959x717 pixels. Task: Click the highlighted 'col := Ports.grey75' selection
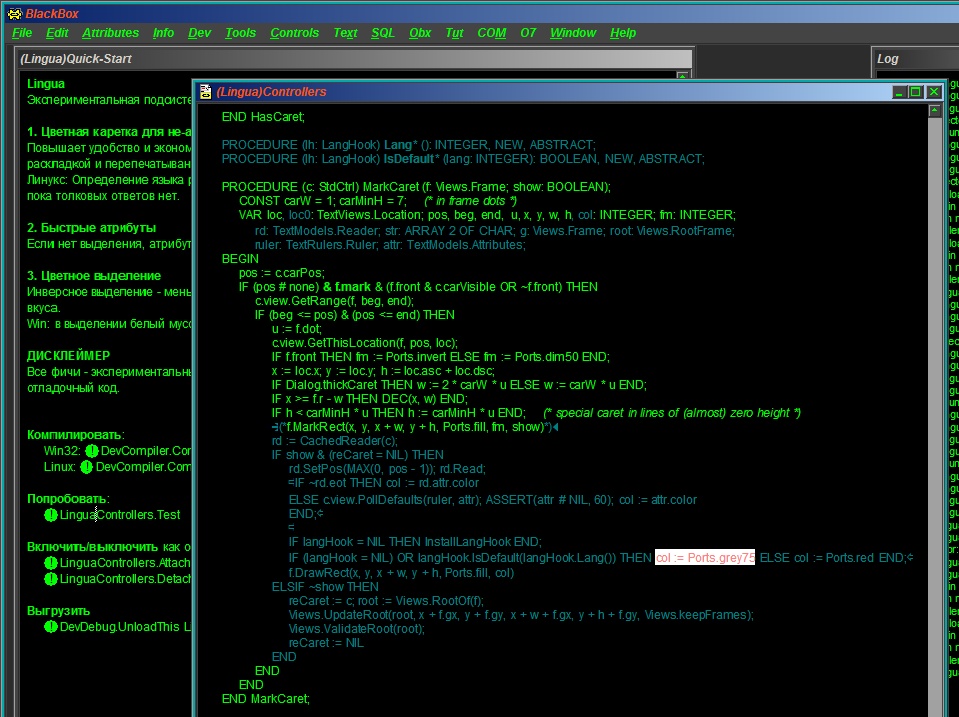pos(704,558)
